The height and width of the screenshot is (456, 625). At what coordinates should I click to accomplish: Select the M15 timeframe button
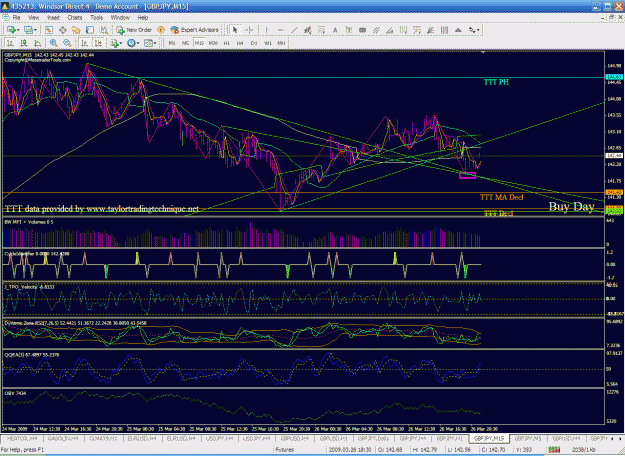[x=199, y=43]
